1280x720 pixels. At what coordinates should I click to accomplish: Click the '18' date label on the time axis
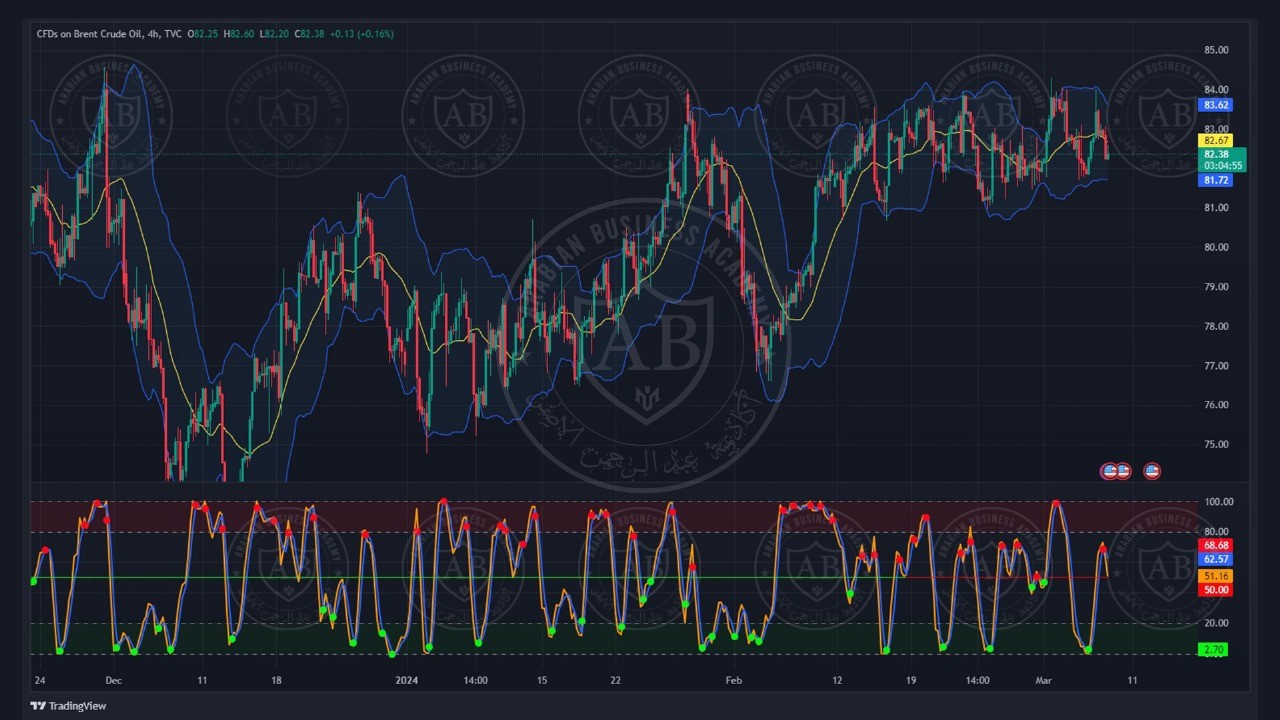pos(276,681)
